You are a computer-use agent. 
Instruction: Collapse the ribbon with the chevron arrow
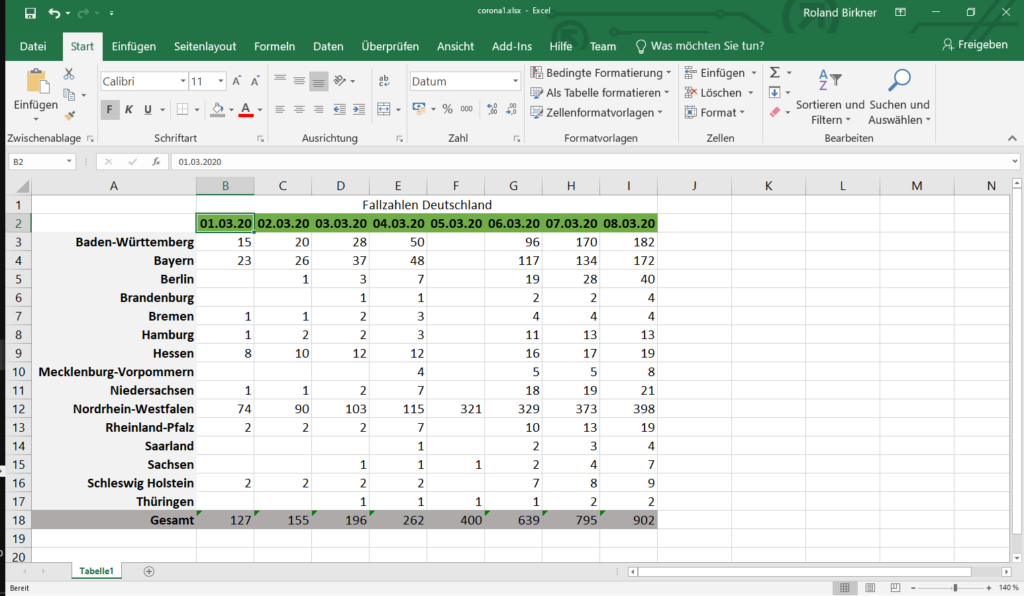[x=1013, y=137]
